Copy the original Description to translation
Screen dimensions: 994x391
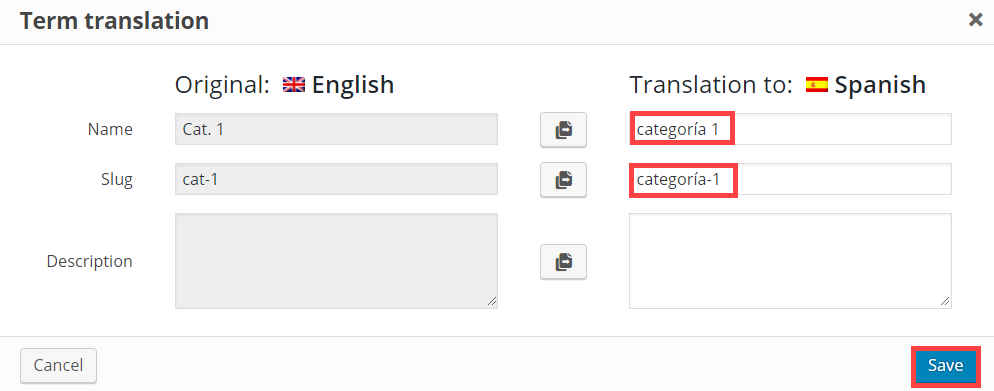[x=563, y=261]
